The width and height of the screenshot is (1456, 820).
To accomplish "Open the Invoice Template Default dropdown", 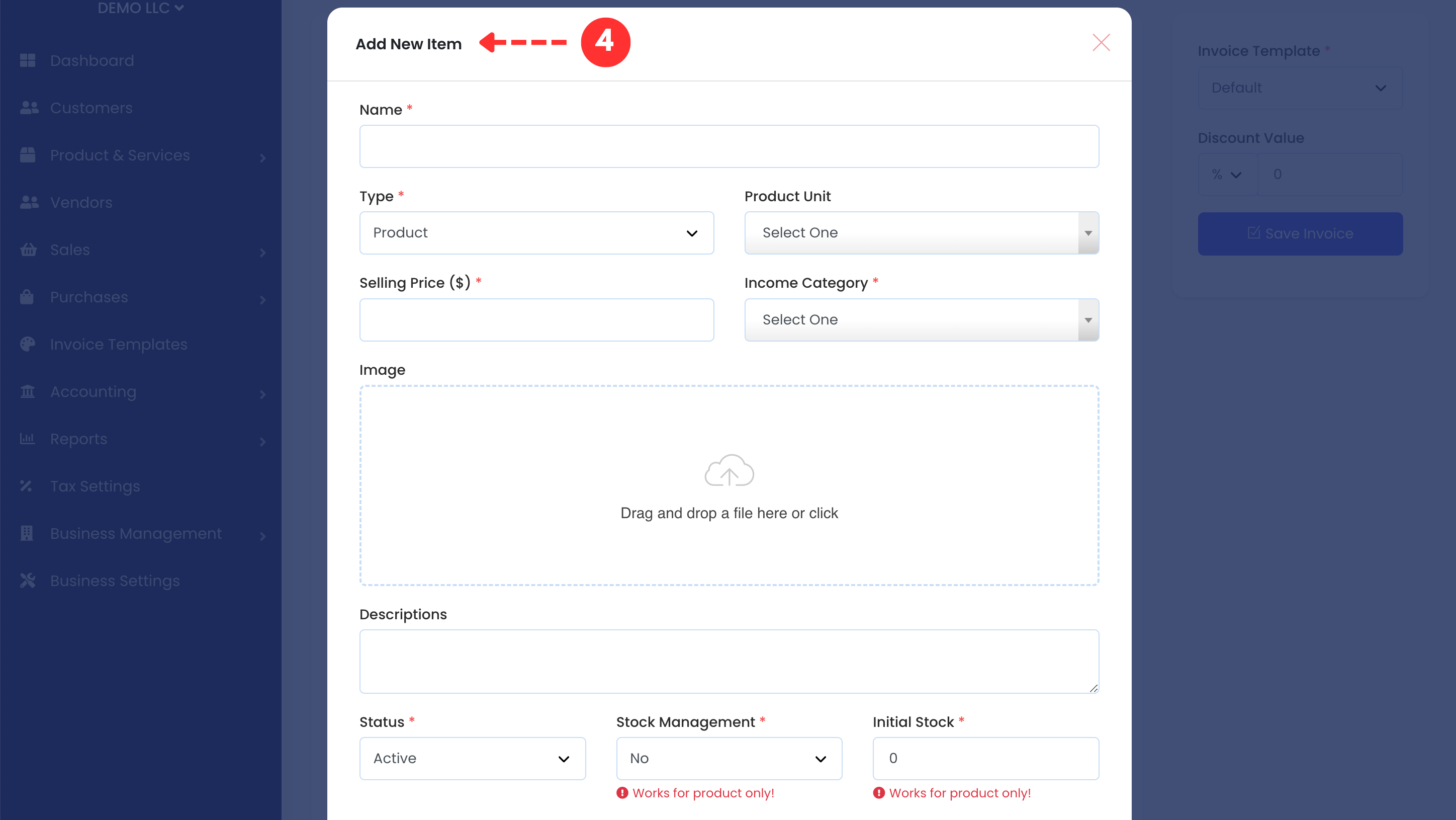I will [x=1300, y=88].
